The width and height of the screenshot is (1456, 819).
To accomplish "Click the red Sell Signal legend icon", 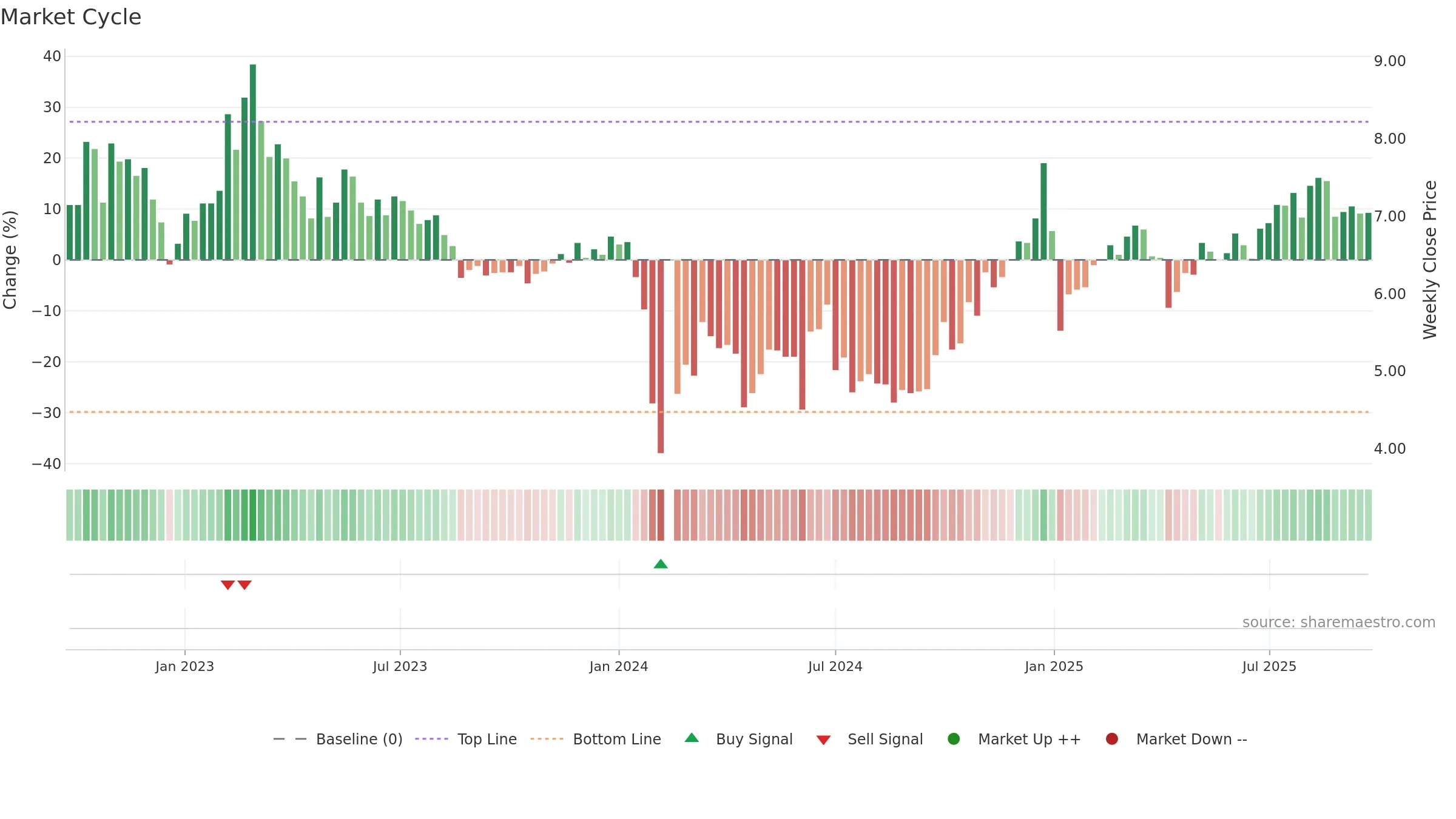I will pos(823,740).
